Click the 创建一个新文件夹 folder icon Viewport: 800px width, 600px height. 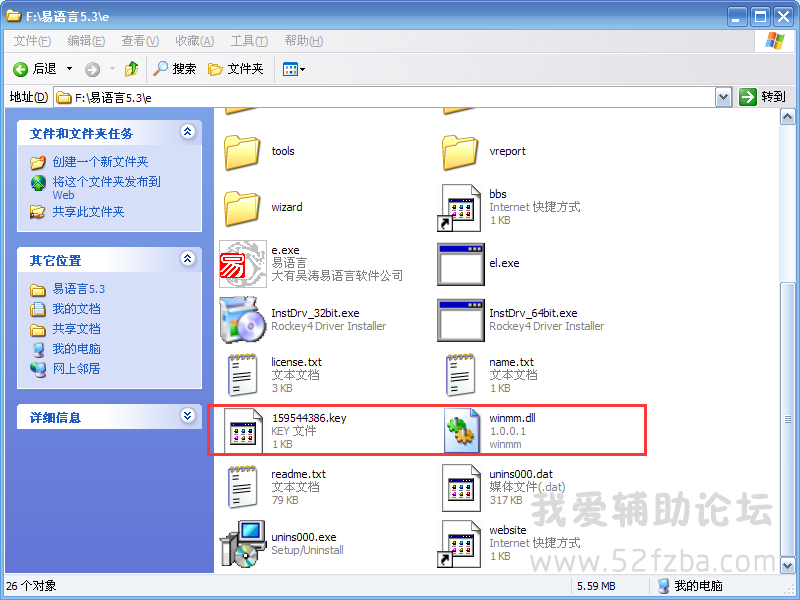point(38,162)
